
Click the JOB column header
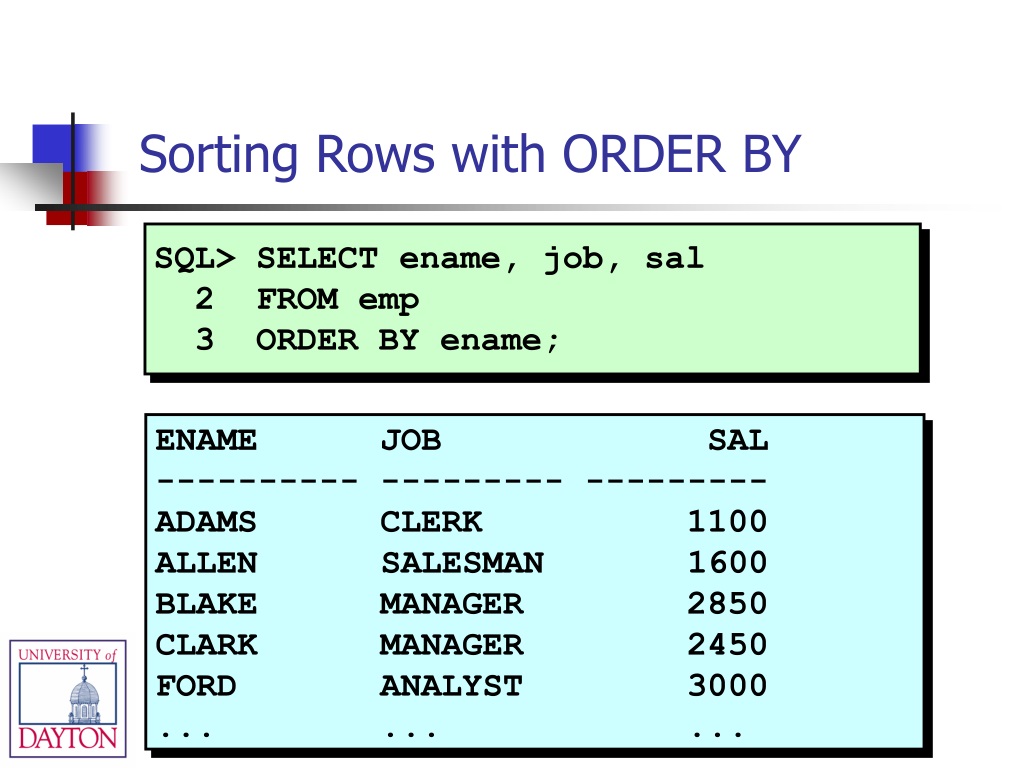411,441
